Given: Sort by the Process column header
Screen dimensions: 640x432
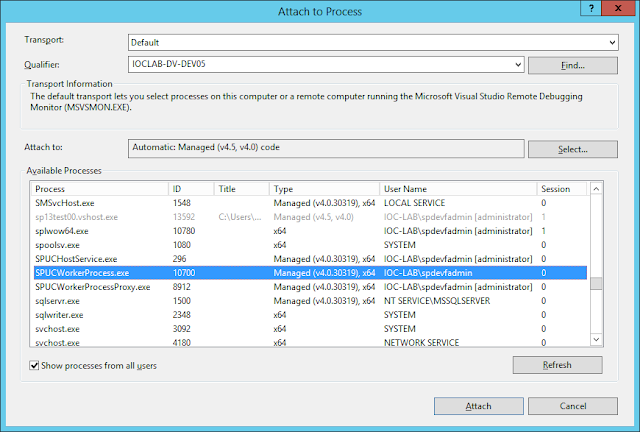Looking at the screenshot, I should (100, 188).
